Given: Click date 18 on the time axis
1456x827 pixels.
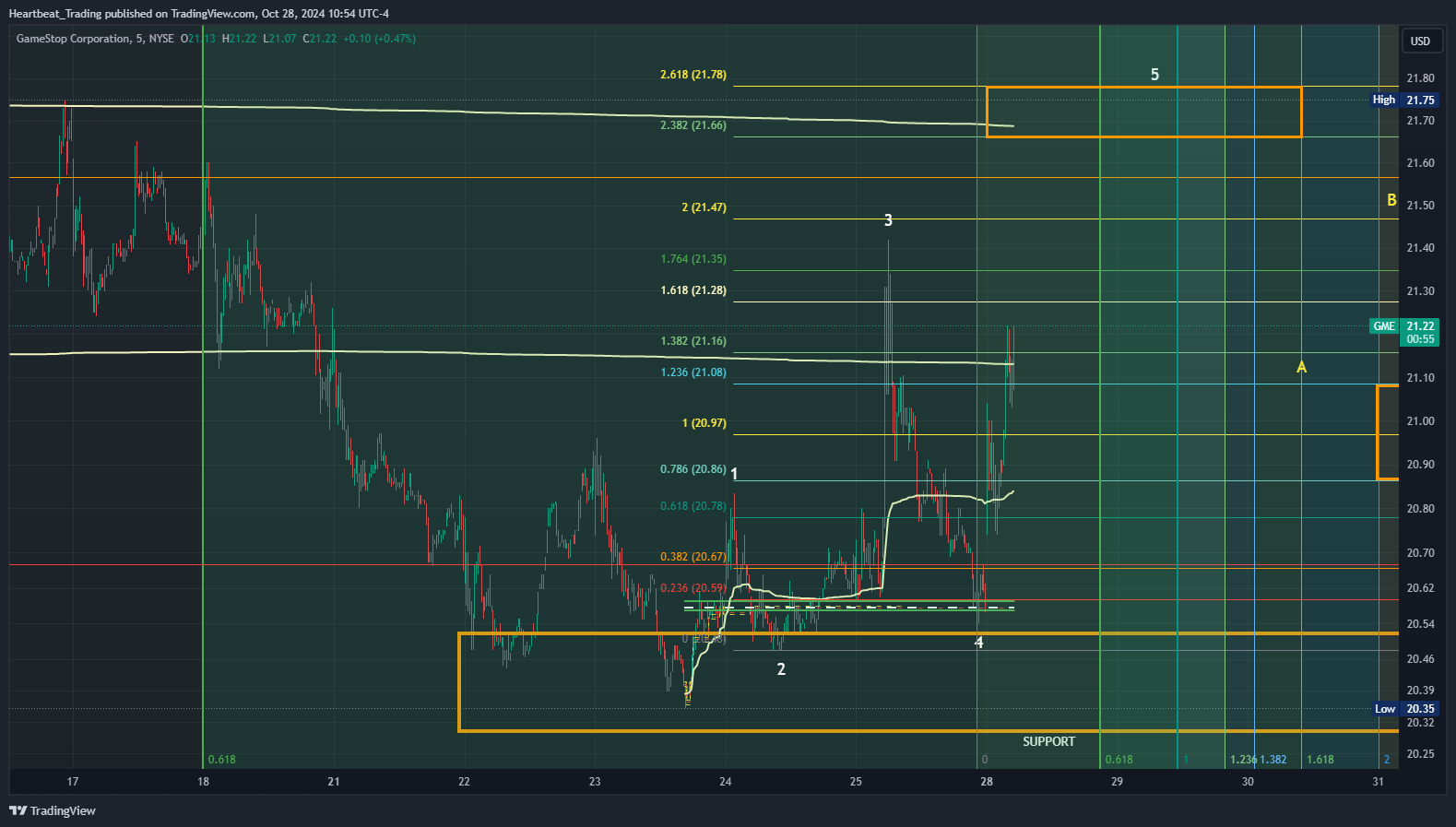Looking at the screenshot, I should [203, 782].
